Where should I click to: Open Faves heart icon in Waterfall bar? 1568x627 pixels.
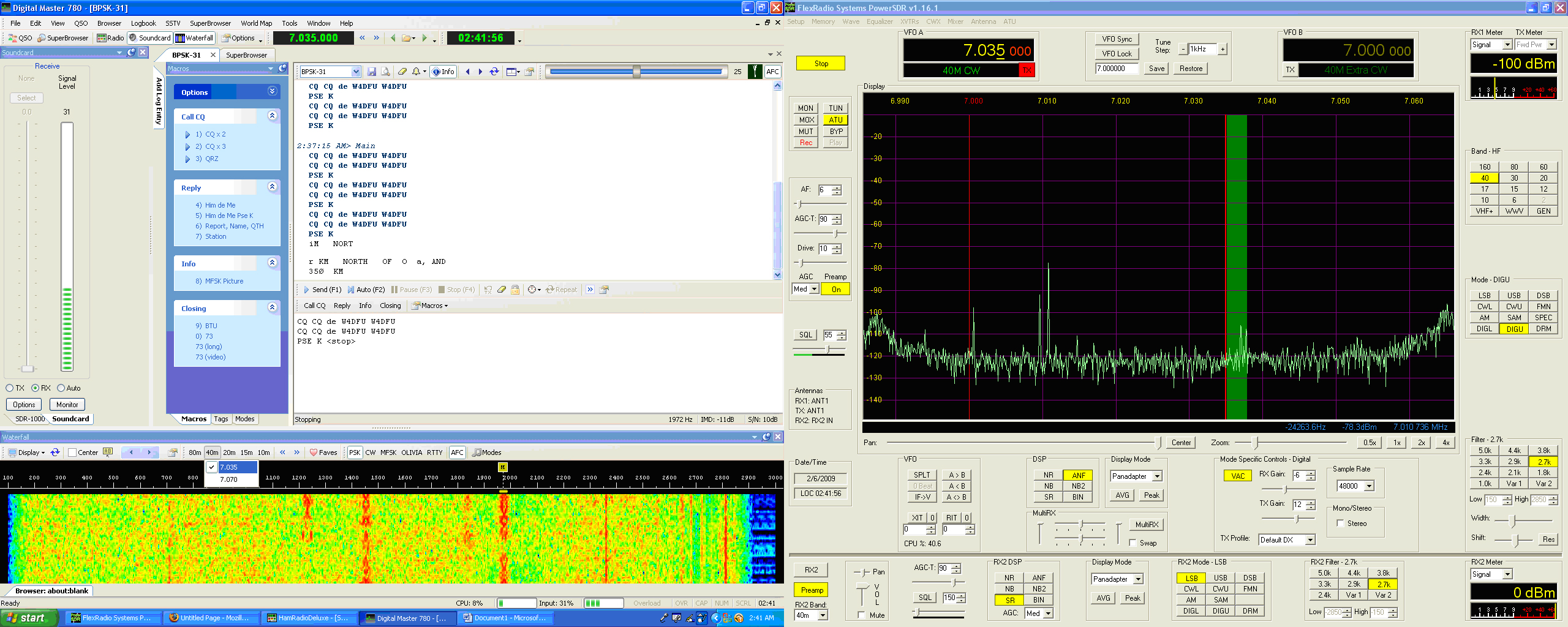[314, 452]
